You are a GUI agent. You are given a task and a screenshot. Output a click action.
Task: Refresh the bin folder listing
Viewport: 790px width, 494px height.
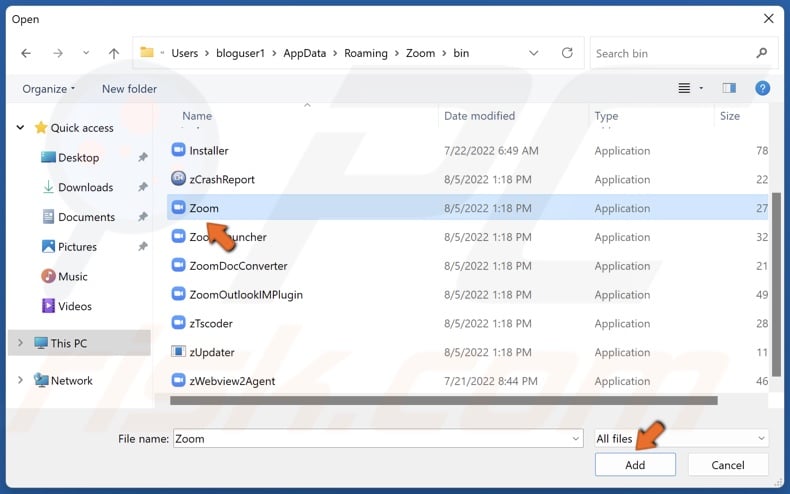pos(567,52)
